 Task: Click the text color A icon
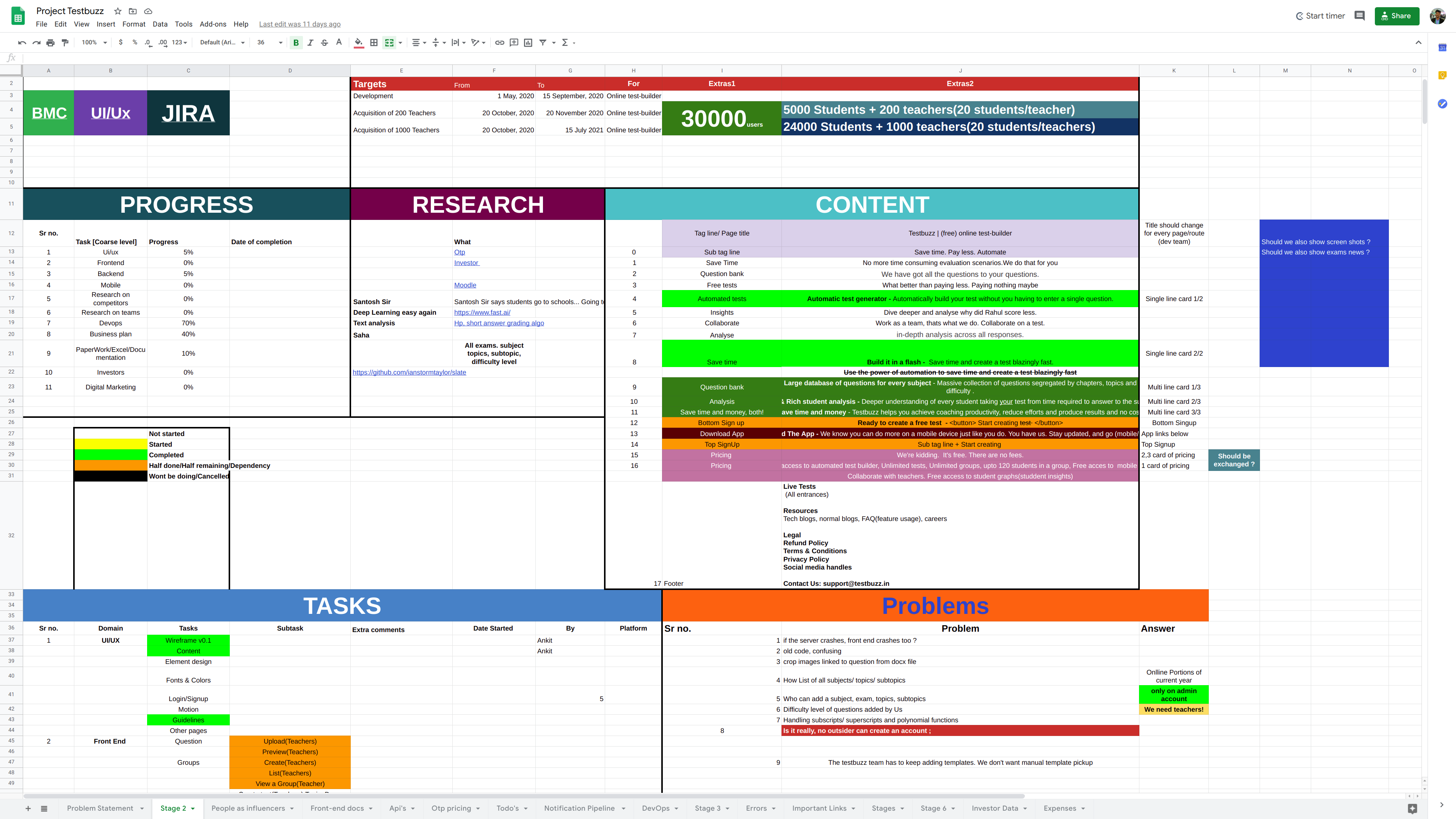339,42
